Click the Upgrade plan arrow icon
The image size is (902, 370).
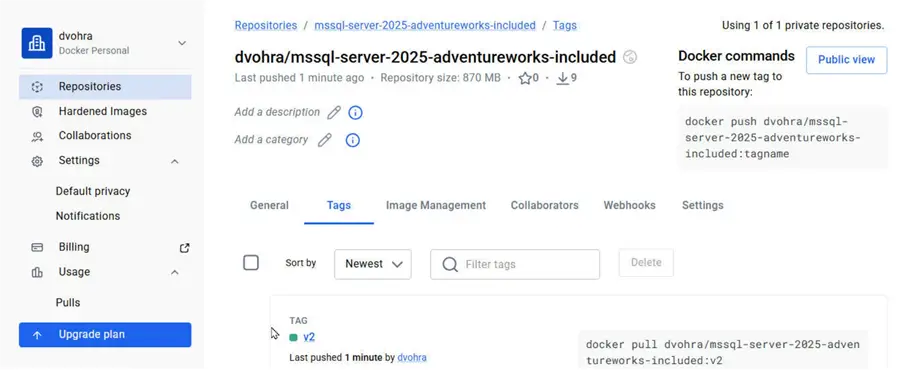point(37,335)
